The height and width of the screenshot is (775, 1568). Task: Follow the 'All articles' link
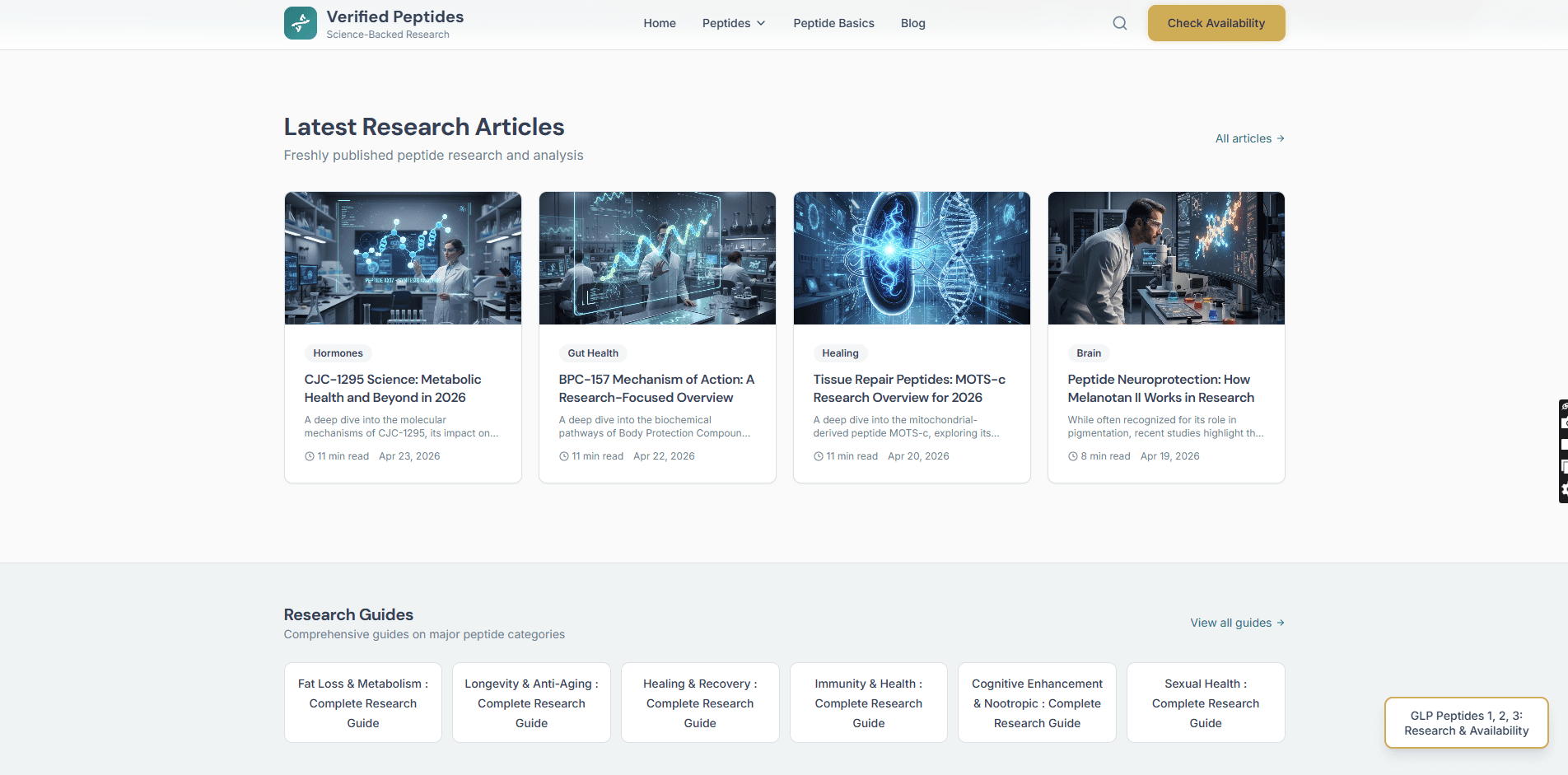[1244, 138]
